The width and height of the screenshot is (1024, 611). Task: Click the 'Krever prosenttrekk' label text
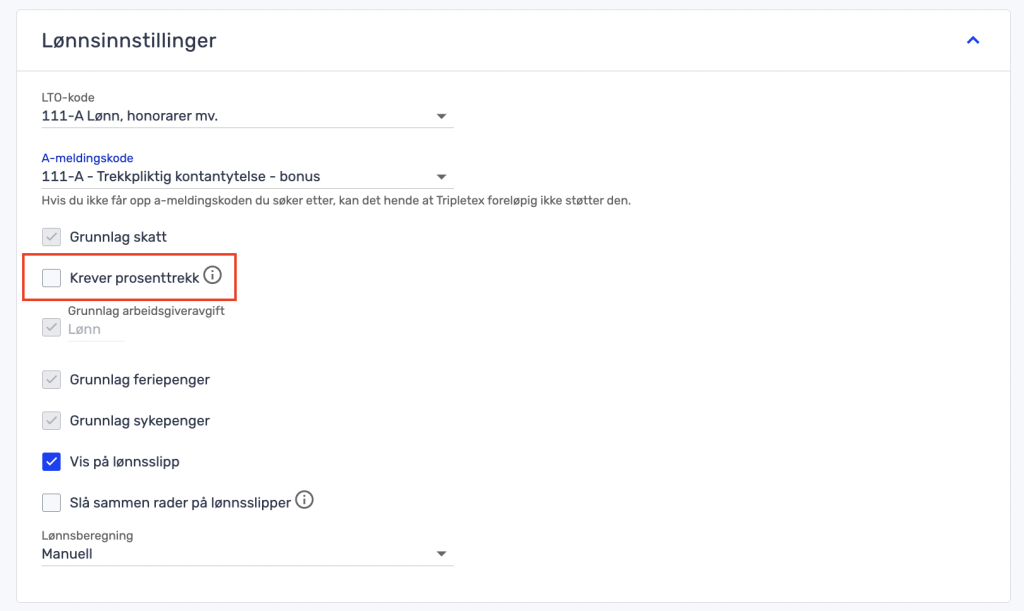(x=134, y=278)
